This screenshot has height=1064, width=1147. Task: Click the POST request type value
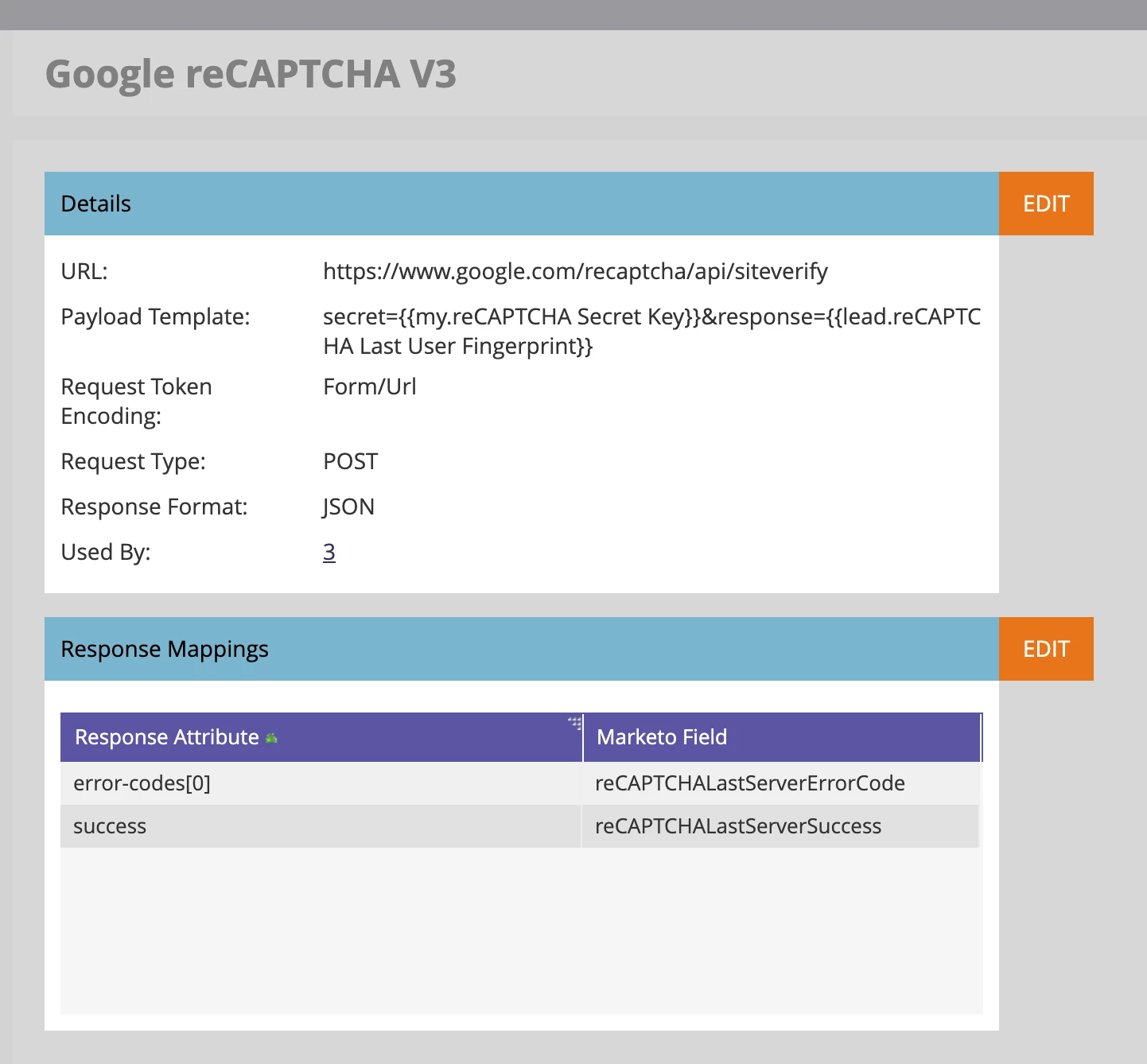[x=351, y=461]
